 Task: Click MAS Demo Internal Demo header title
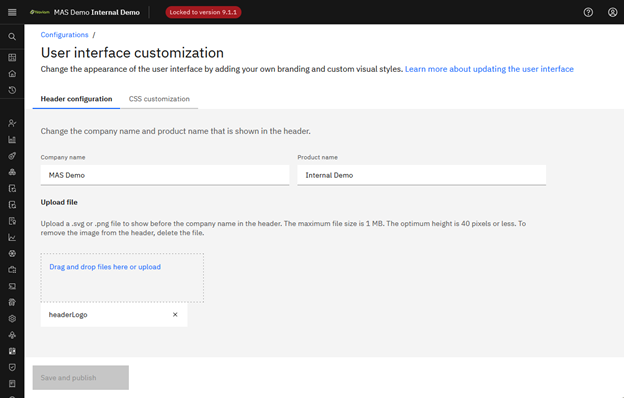coord(97,12)
